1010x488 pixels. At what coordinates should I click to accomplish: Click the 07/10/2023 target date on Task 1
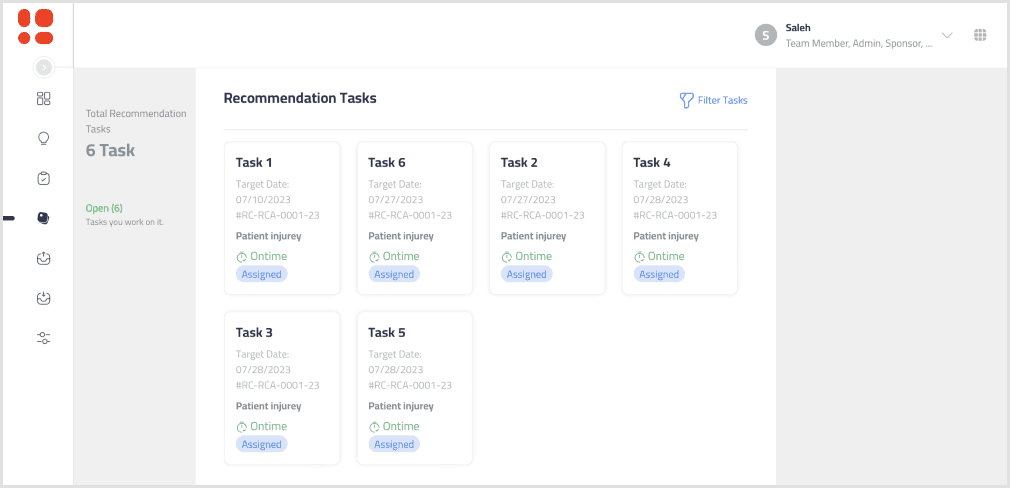(263, 200)
